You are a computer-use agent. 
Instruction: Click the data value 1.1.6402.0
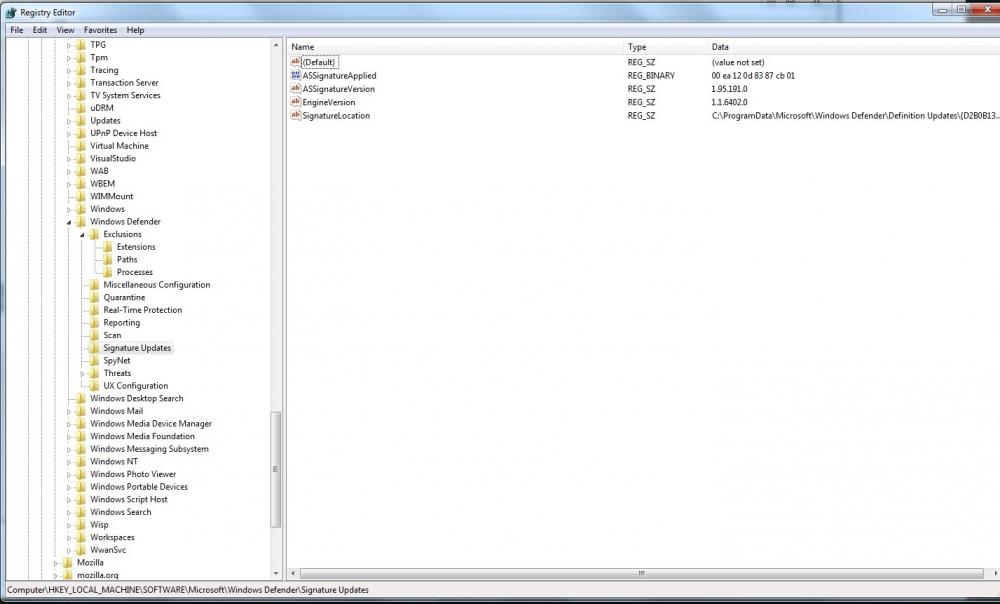point(729,102)
